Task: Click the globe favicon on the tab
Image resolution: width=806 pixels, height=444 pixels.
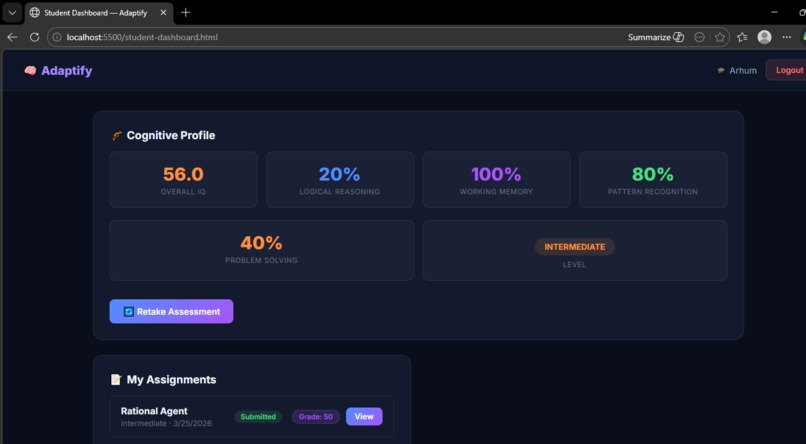Action: pyautogui.click(x=34, y=12)
